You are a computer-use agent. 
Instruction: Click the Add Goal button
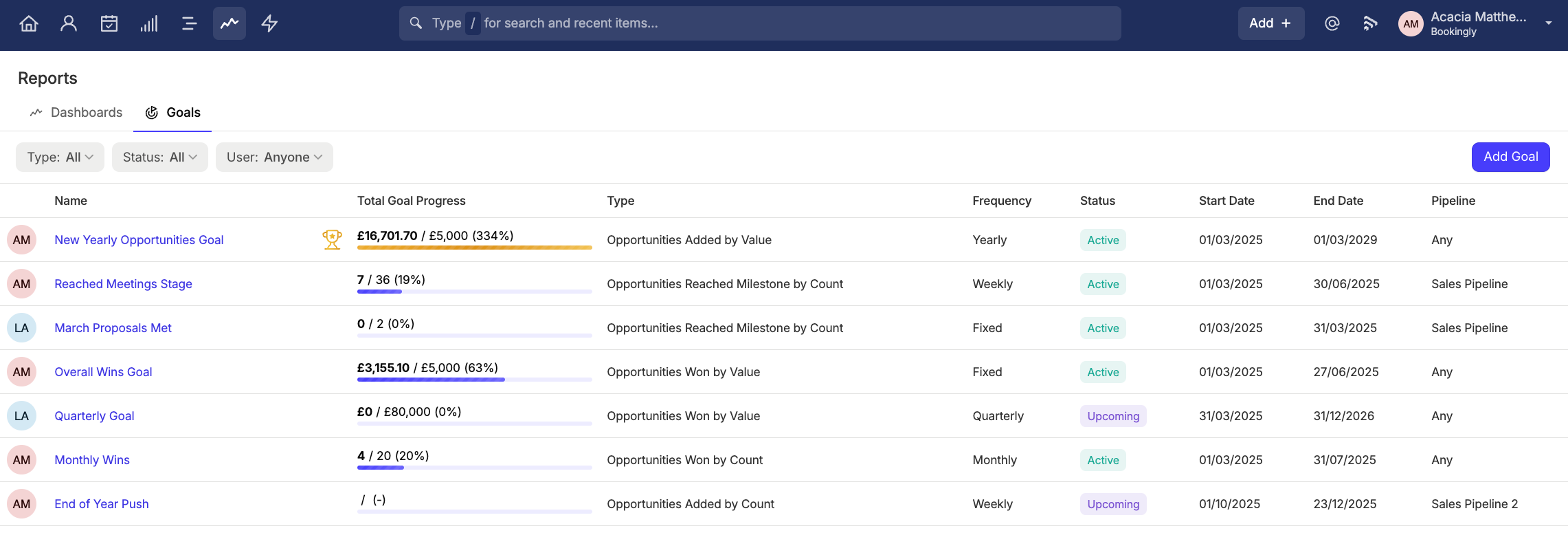(x=1510, y=157)
